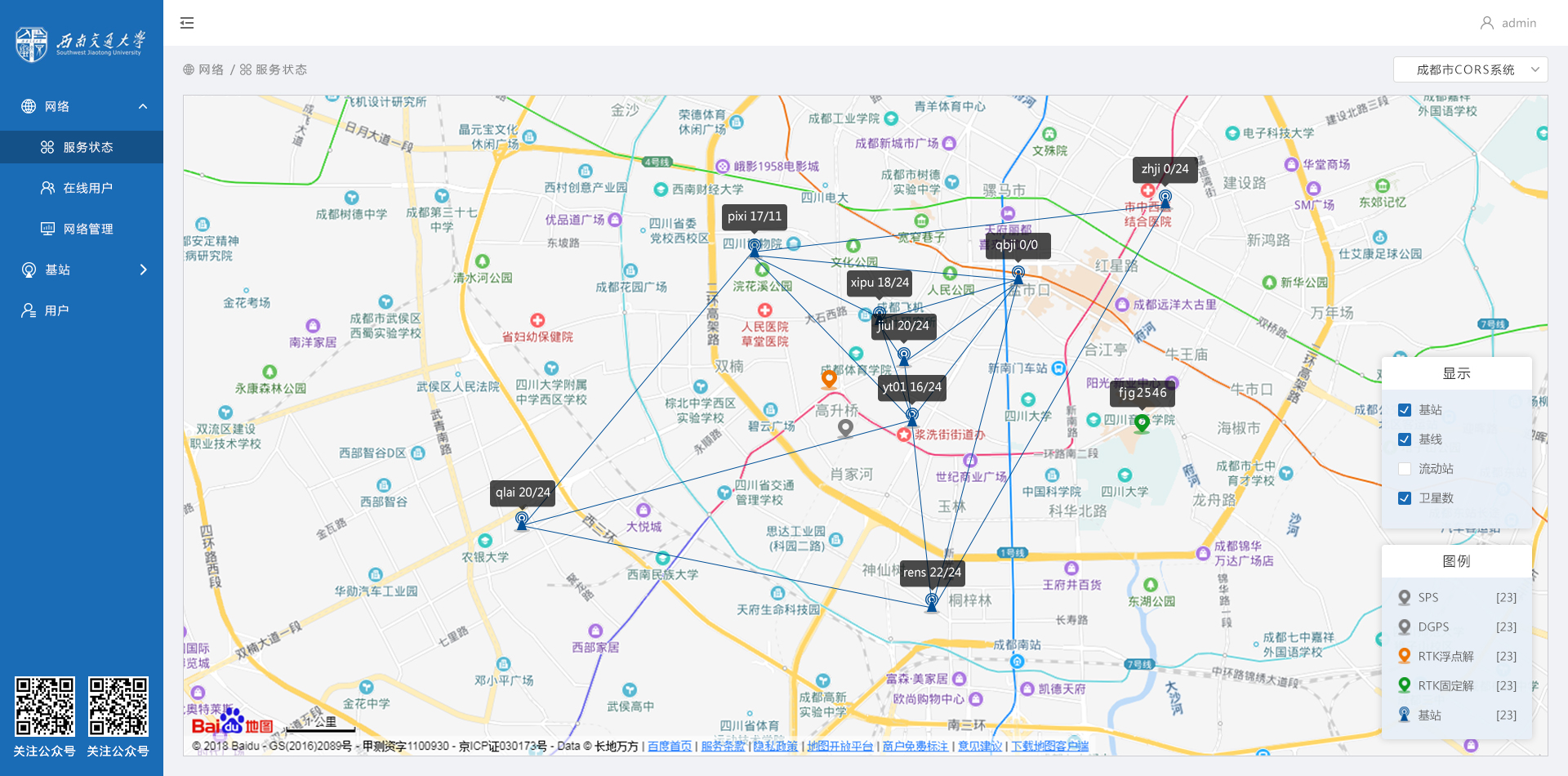Uncheck the 基站 display checkbox
The width and height of the screenshot is (1568, 776).
coord(1405,410)
